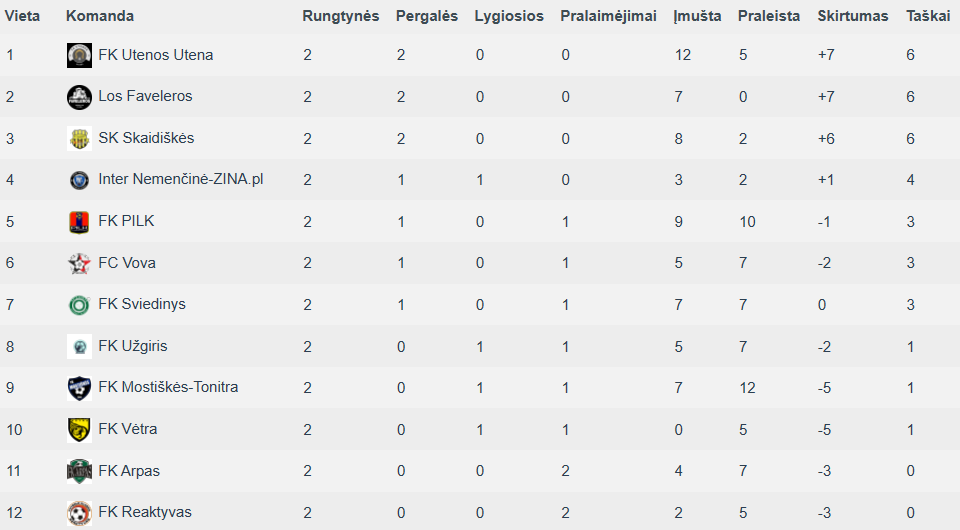Screen dimensions: 960x530
Task: Click the FK PILK team badge
Action: tap(79, 222)
